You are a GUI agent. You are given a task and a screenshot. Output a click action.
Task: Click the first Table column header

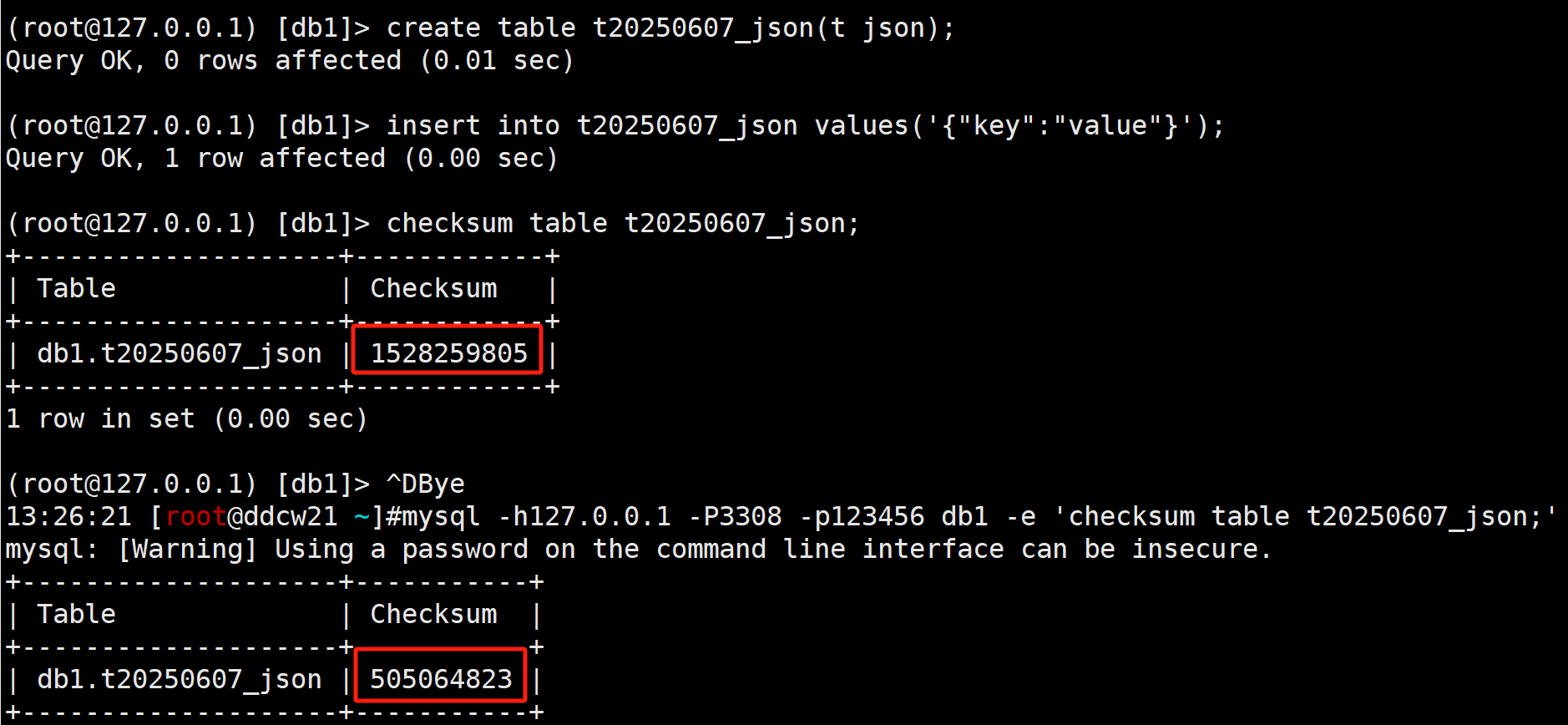tap(76, 288)
